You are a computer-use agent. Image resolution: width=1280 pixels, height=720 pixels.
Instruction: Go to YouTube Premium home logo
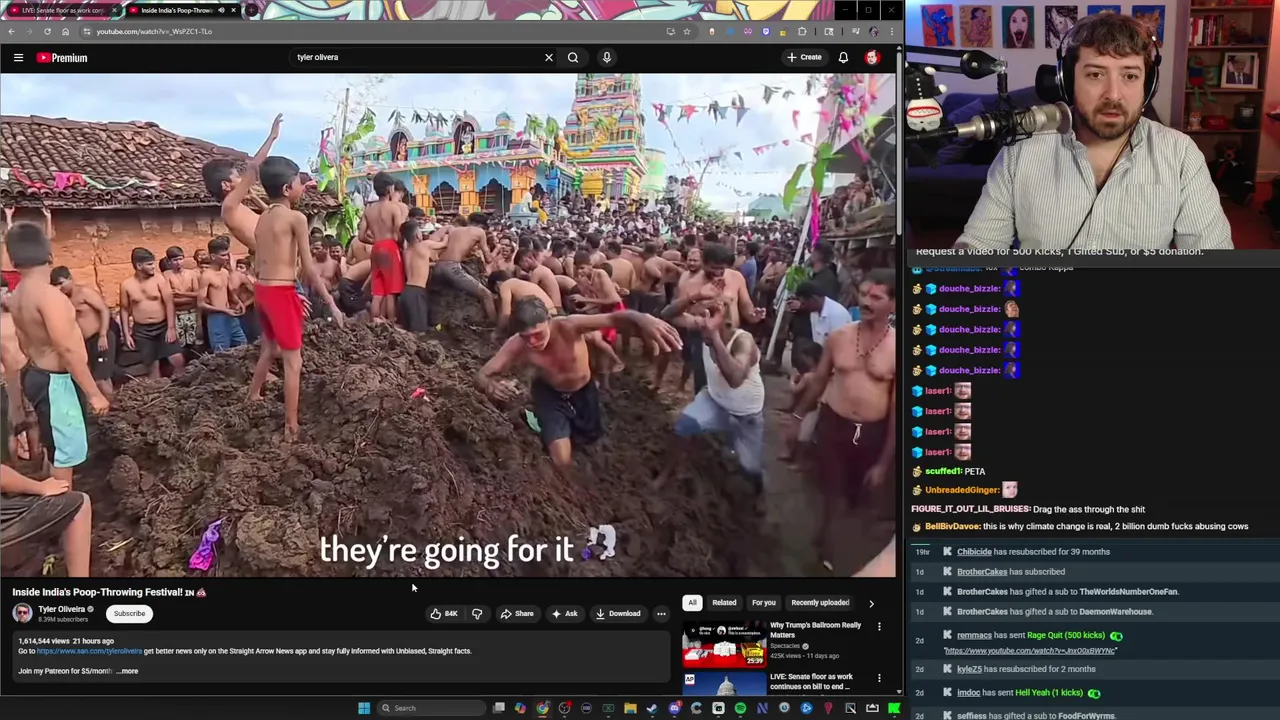[x=62, y=58]
